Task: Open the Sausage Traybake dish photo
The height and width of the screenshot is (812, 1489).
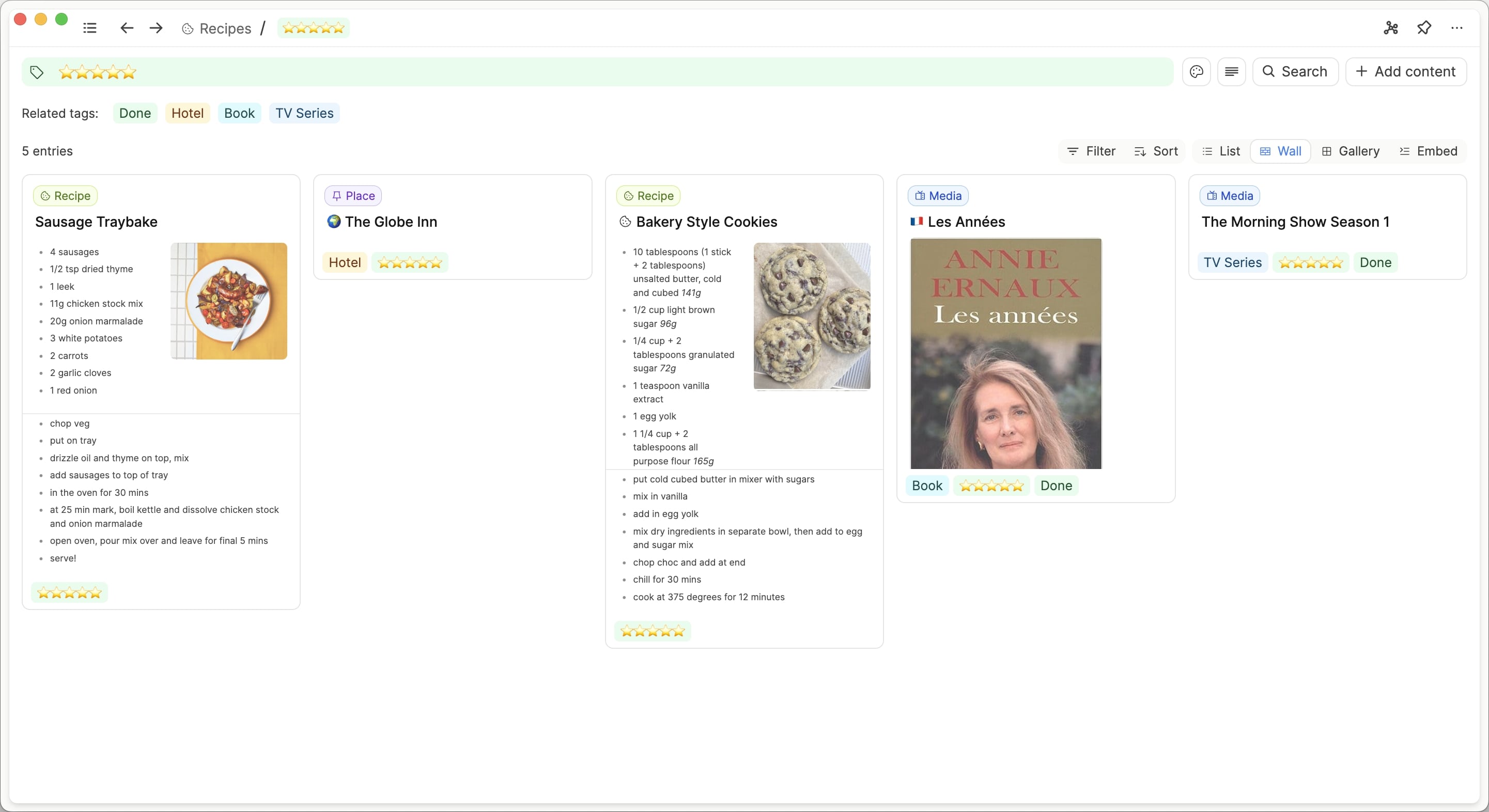Action: pos(229,301)
